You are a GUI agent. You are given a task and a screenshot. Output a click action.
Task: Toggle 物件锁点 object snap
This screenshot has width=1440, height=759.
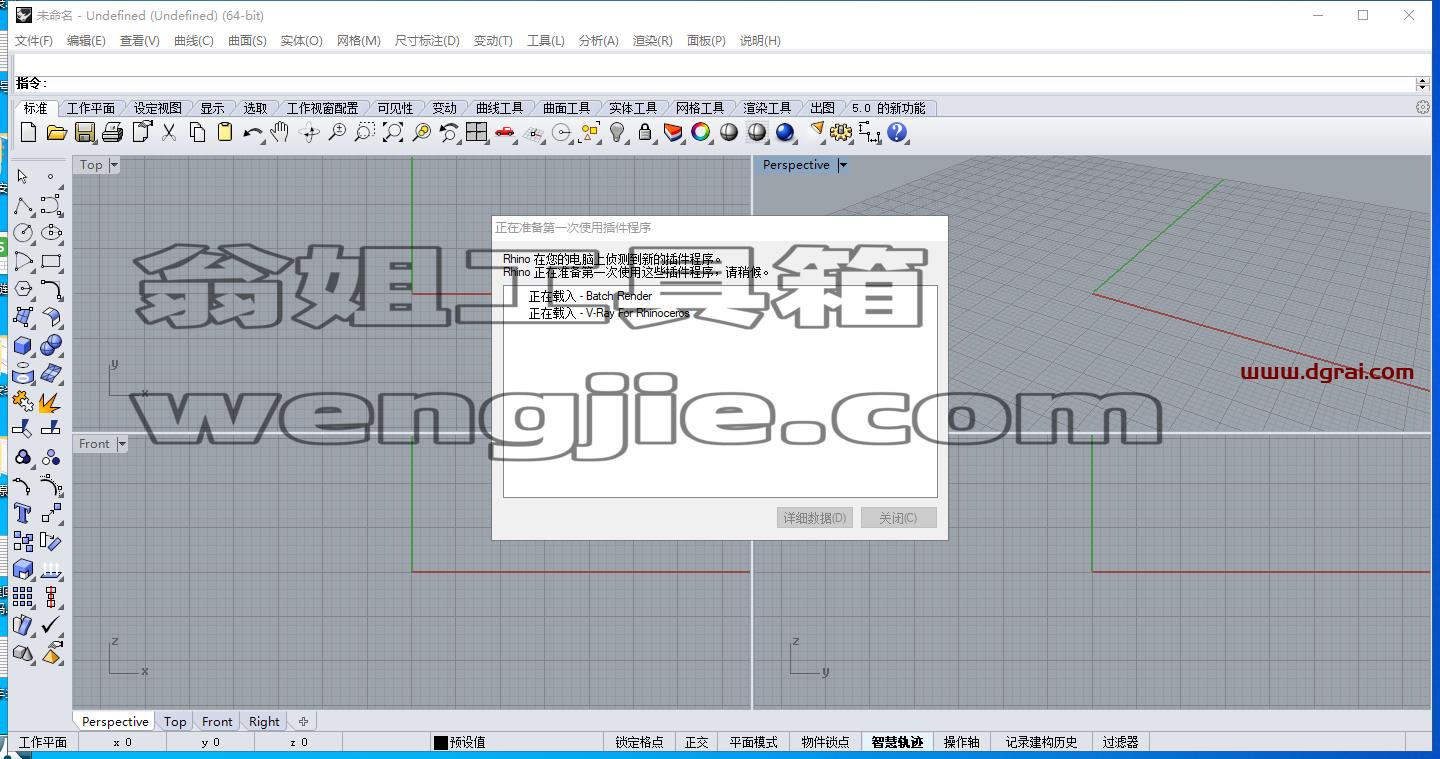tap(826, 742)
